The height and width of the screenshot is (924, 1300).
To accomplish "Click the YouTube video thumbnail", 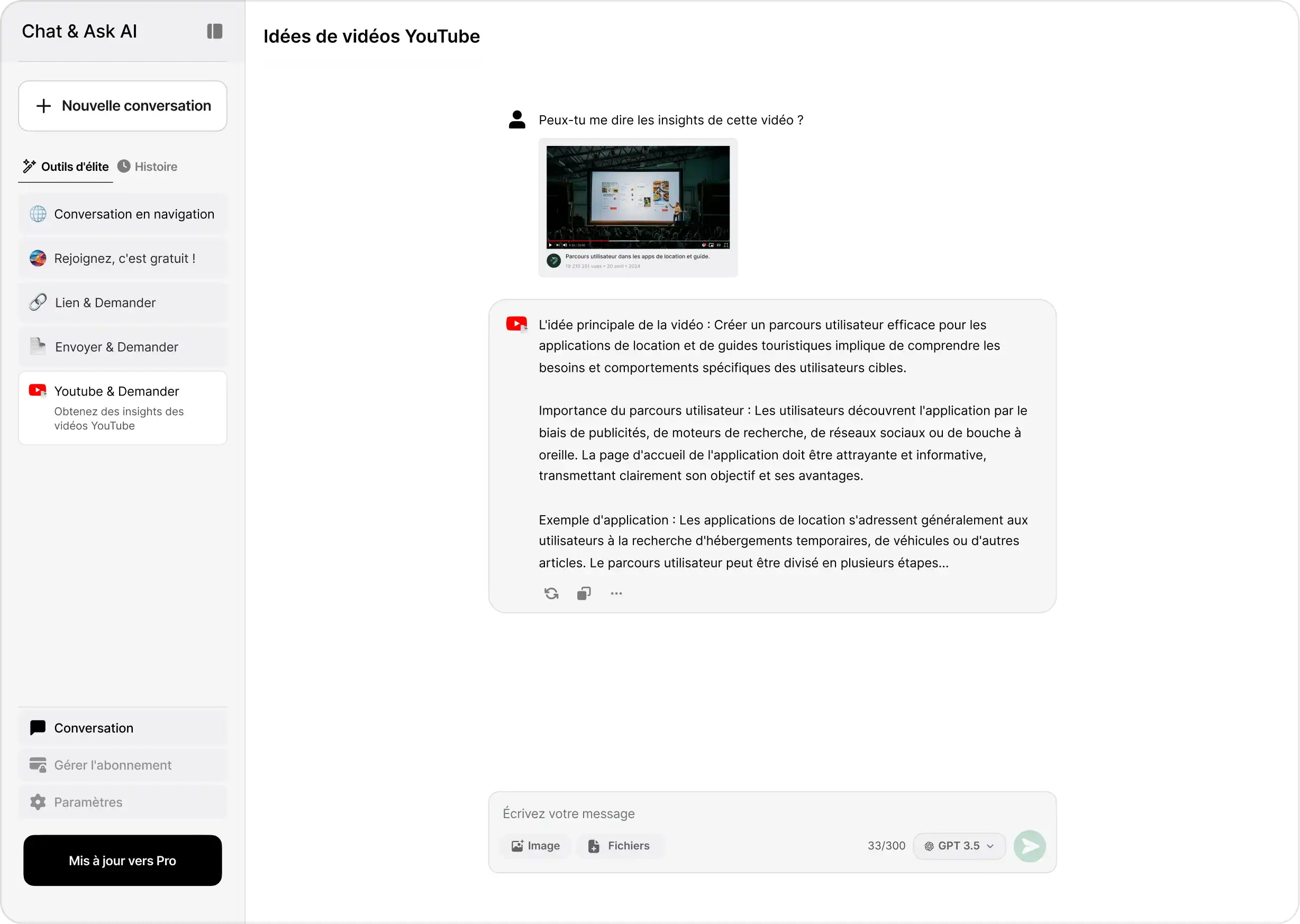I will (x=638, y=197).
